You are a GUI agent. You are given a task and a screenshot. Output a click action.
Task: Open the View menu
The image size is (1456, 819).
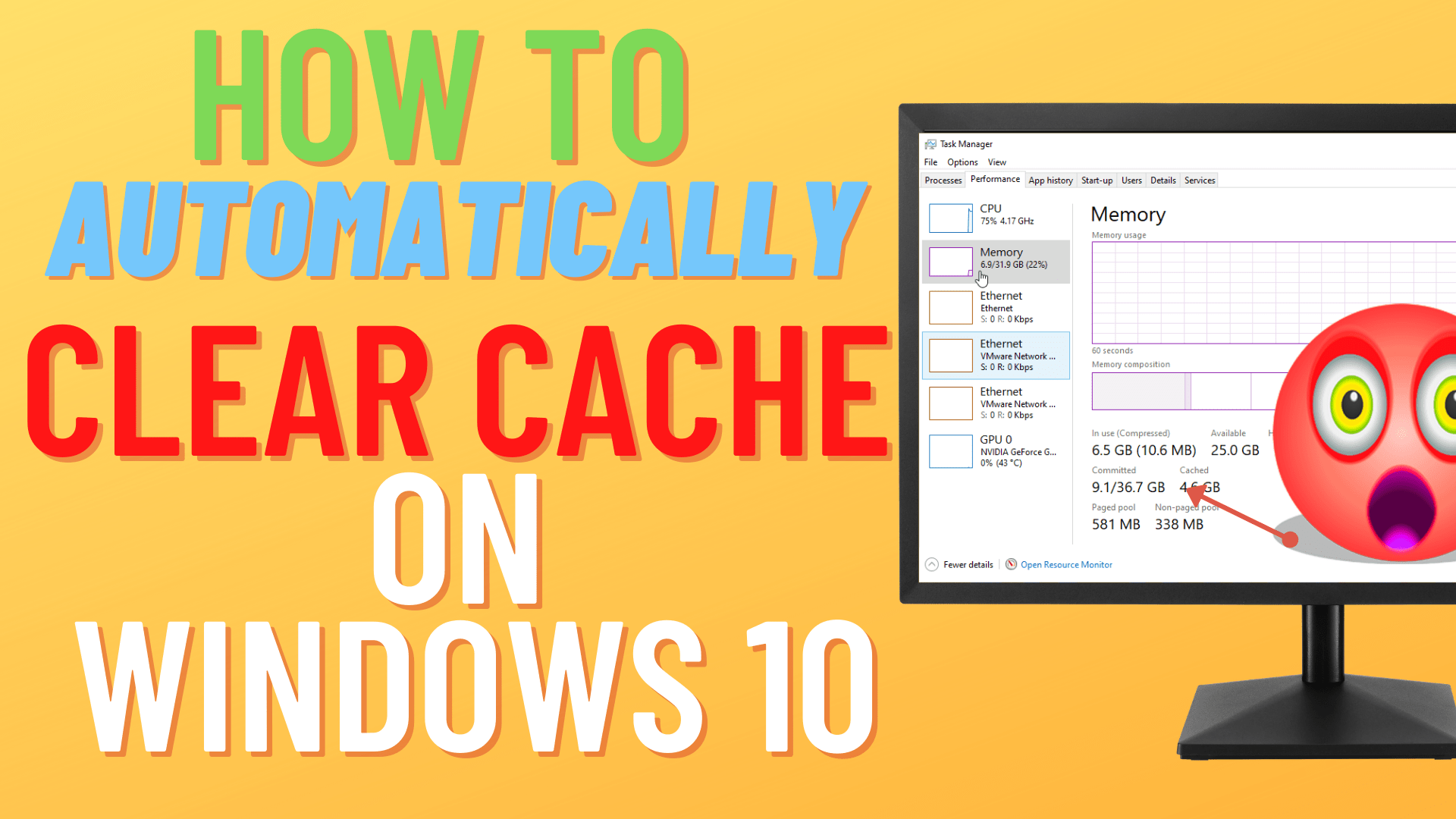pos(996,162)
